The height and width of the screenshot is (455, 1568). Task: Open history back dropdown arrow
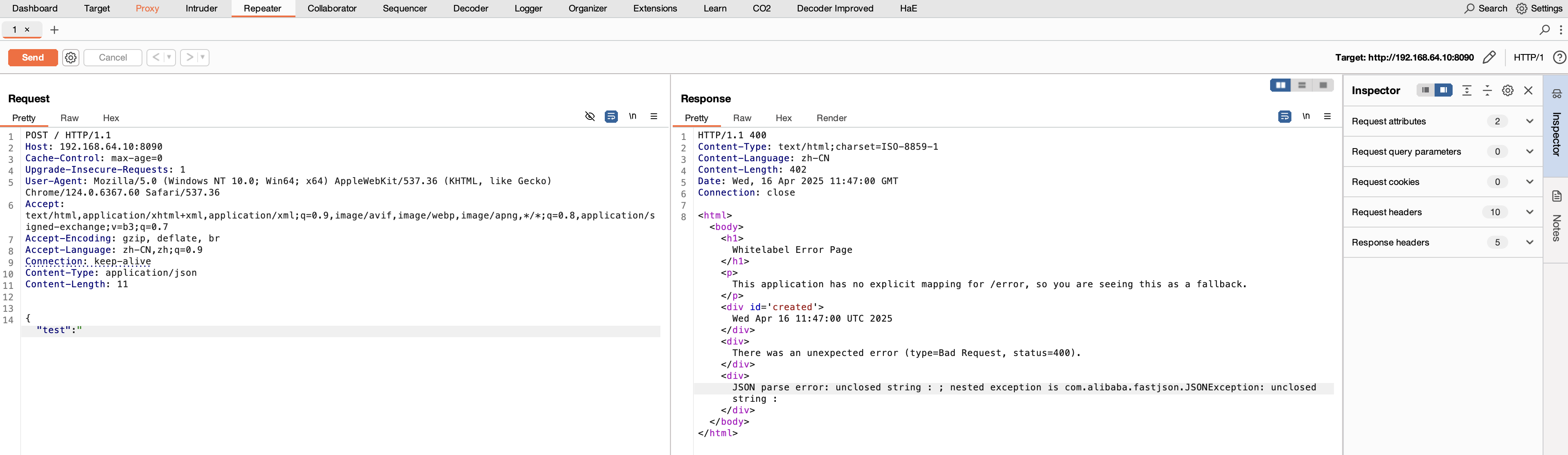point(169,57)
